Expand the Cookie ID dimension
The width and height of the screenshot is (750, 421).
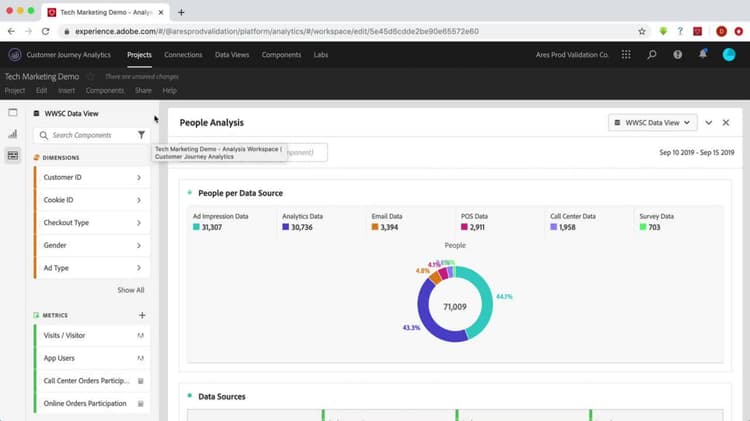tap(139, 200)
